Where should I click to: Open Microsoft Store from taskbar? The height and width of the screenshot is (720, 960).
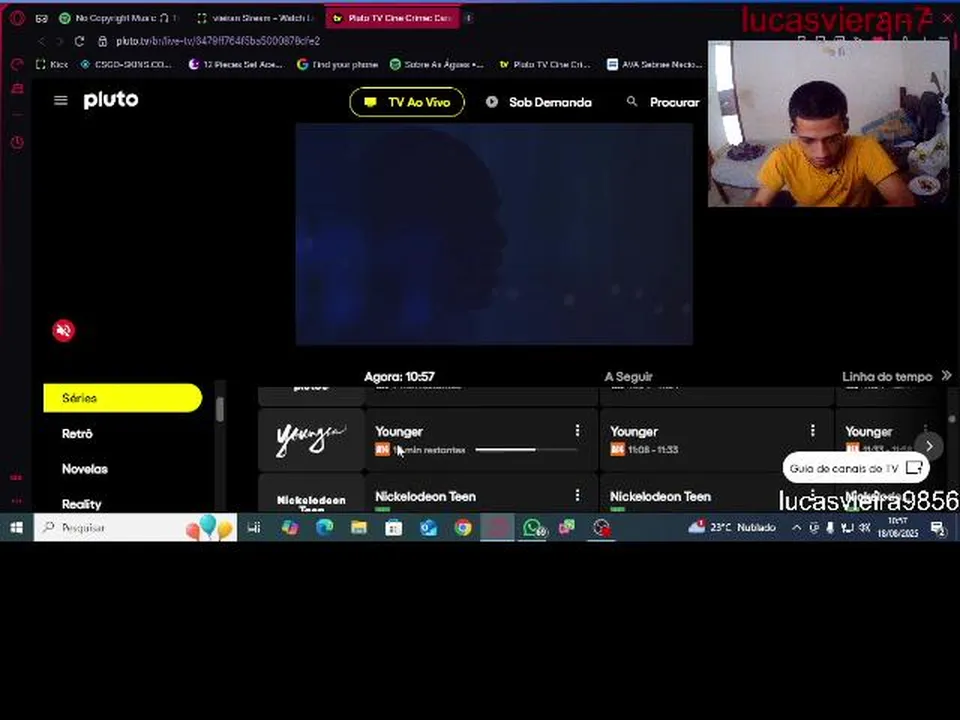coord(394,527)
